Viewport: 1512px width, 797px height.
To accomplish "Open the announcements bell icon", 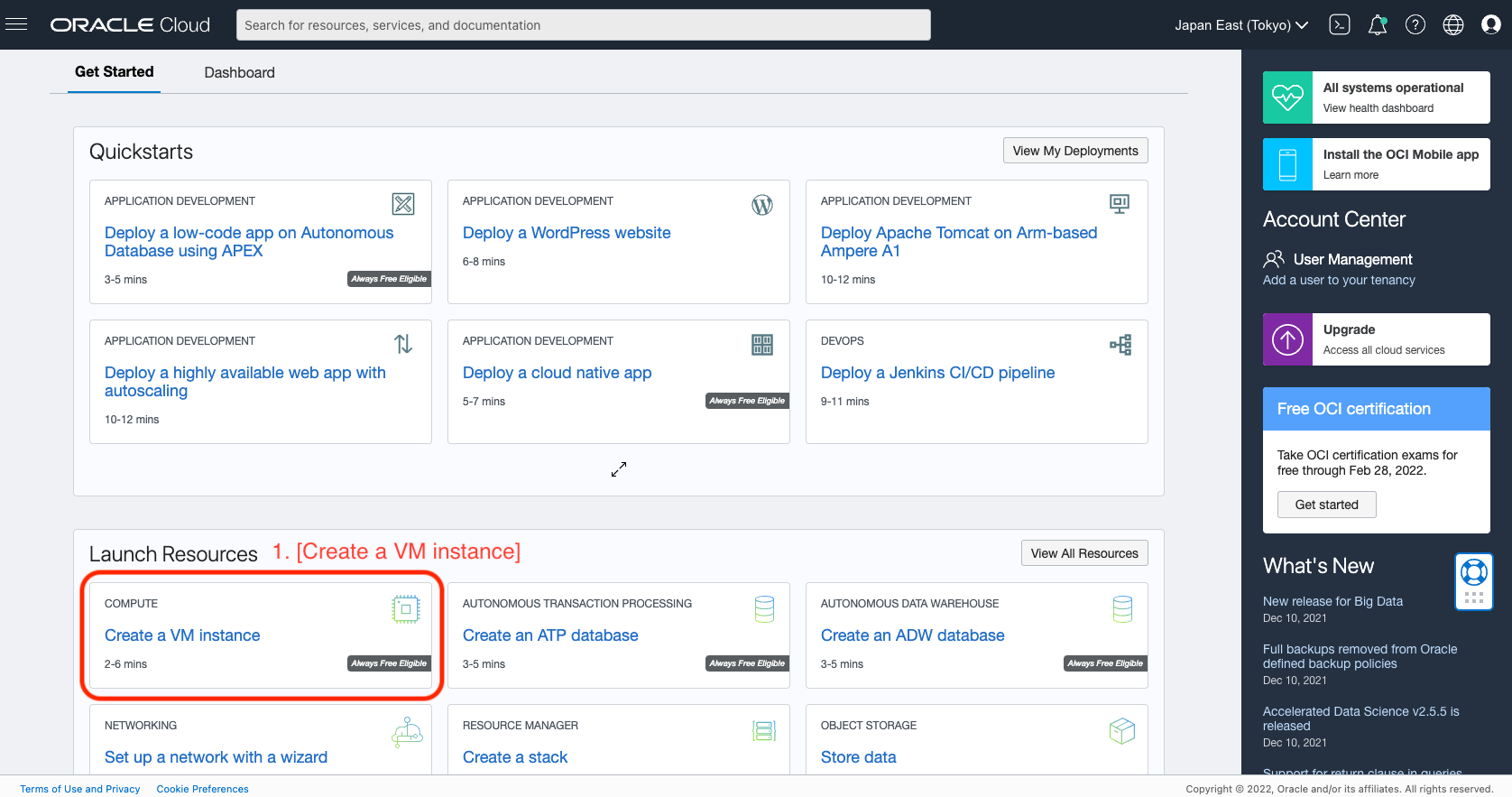I will (1378, 25).
